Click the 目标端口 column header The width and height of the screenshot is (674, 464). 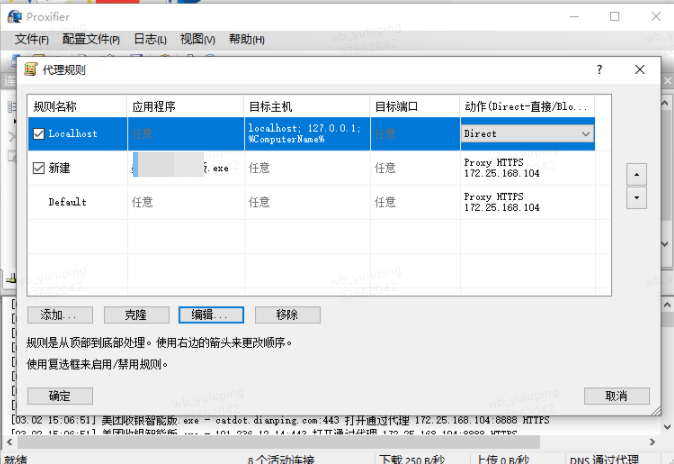(x=415, y=106)
